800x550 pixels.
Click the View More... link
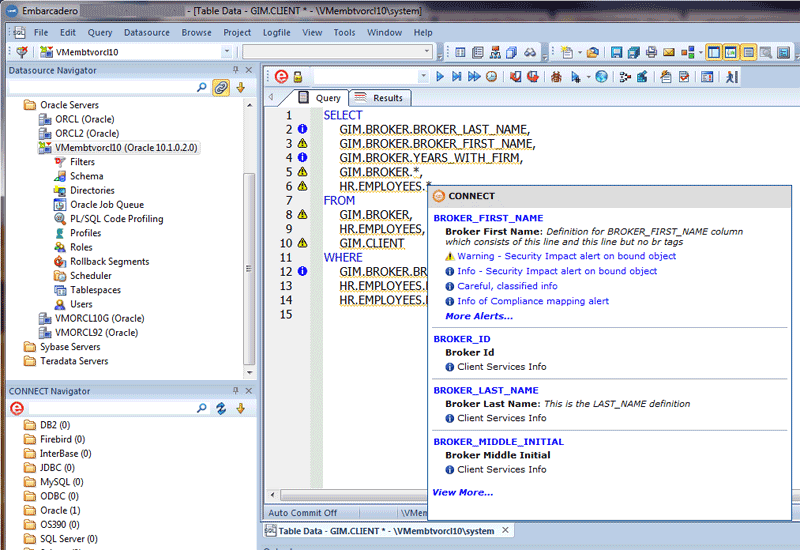(x=463, y=492)
